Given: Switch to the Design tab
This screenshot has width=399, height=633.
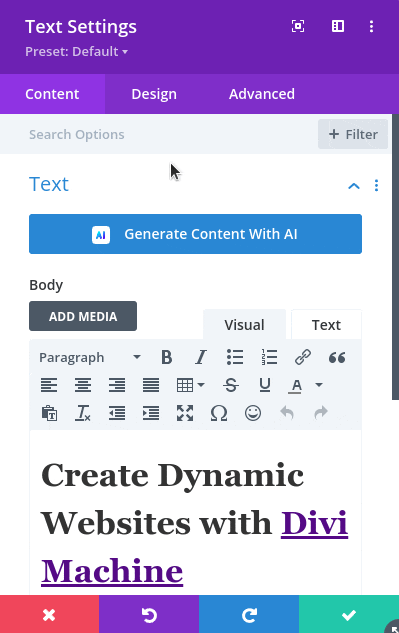Looking at the screenshot, I should (x=154, y=94).
